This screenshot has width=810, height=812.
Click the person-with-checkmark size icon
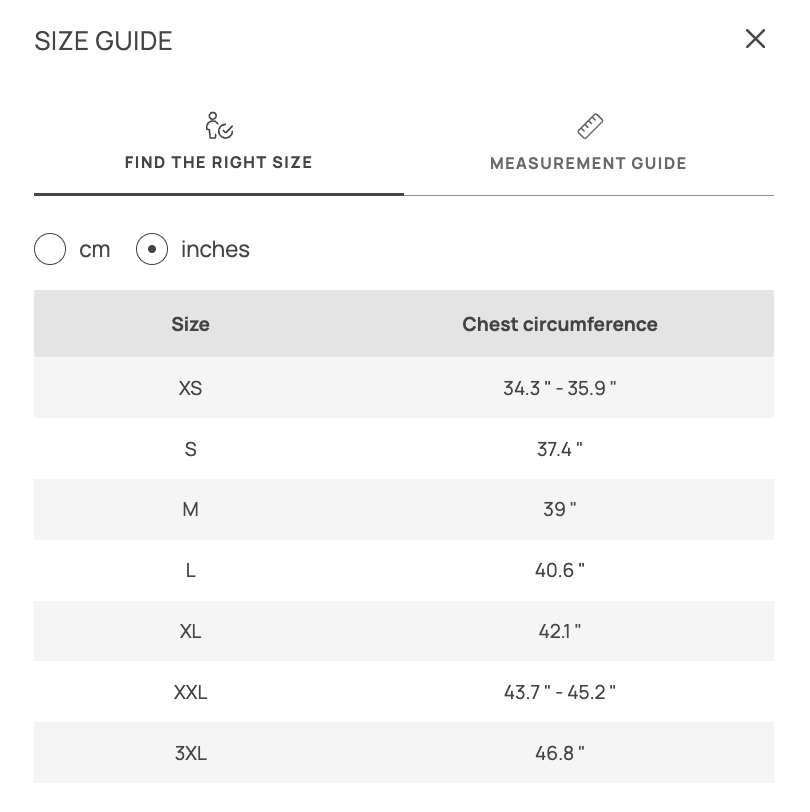point(219,126)
